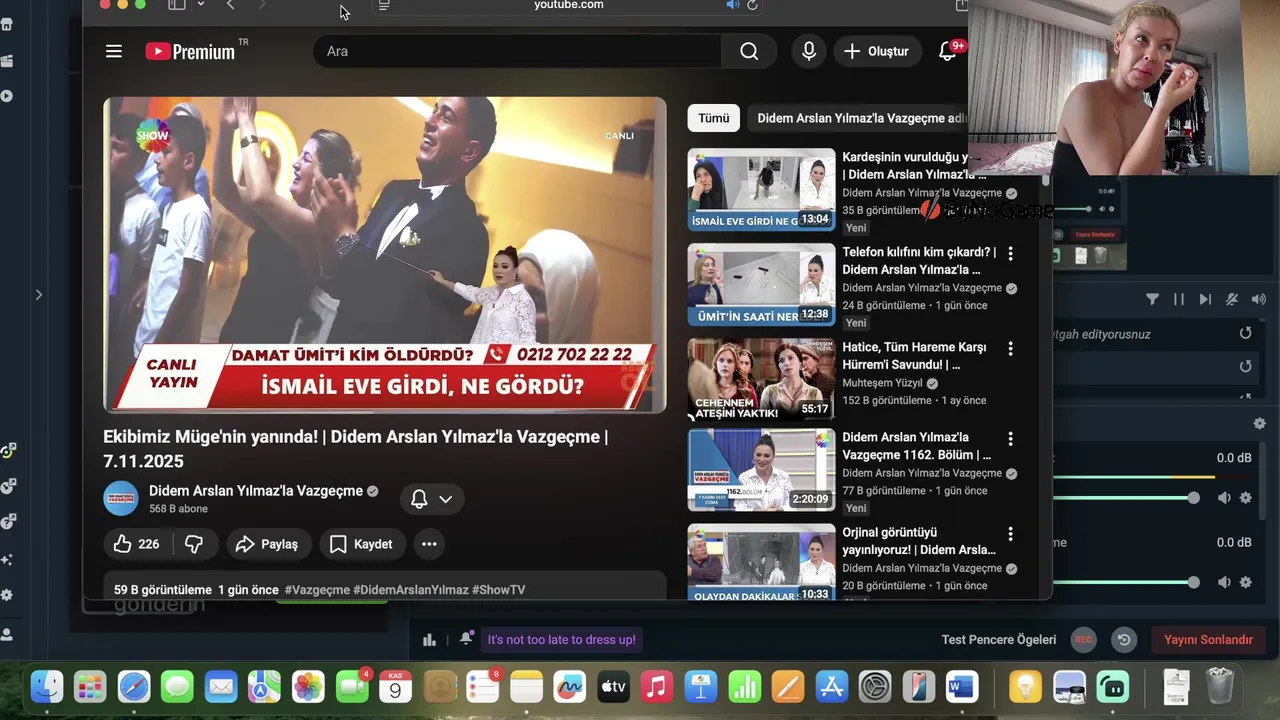The image size is (1280, 720).
Task: Click Streamlabs footer notification bell icon
Action: point(466,639)
